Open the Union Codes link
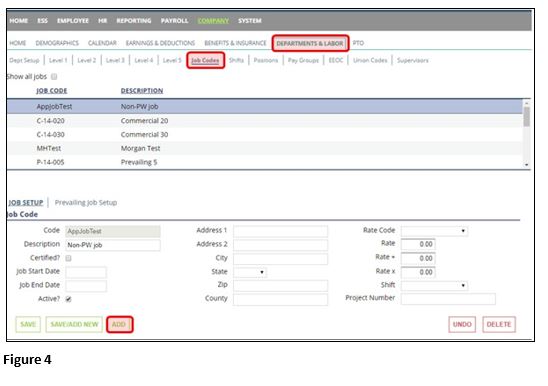 370,60
